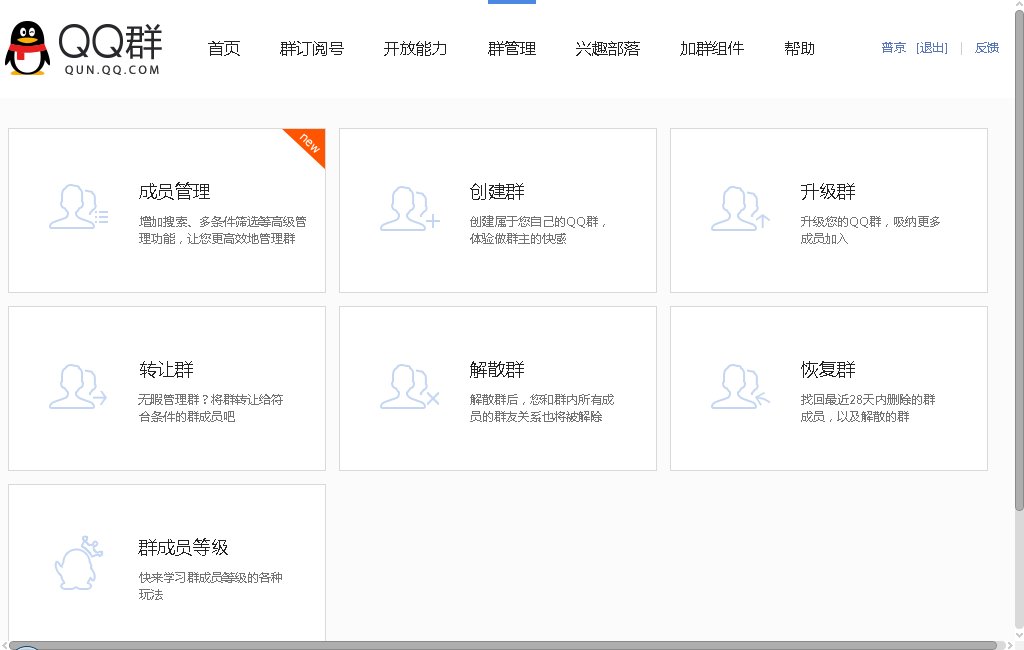The width and height of the screenshot is (1024, 650).
Task: Open the 开放能力 menu item
Action: pyautogui.click(x=413, y=47)
